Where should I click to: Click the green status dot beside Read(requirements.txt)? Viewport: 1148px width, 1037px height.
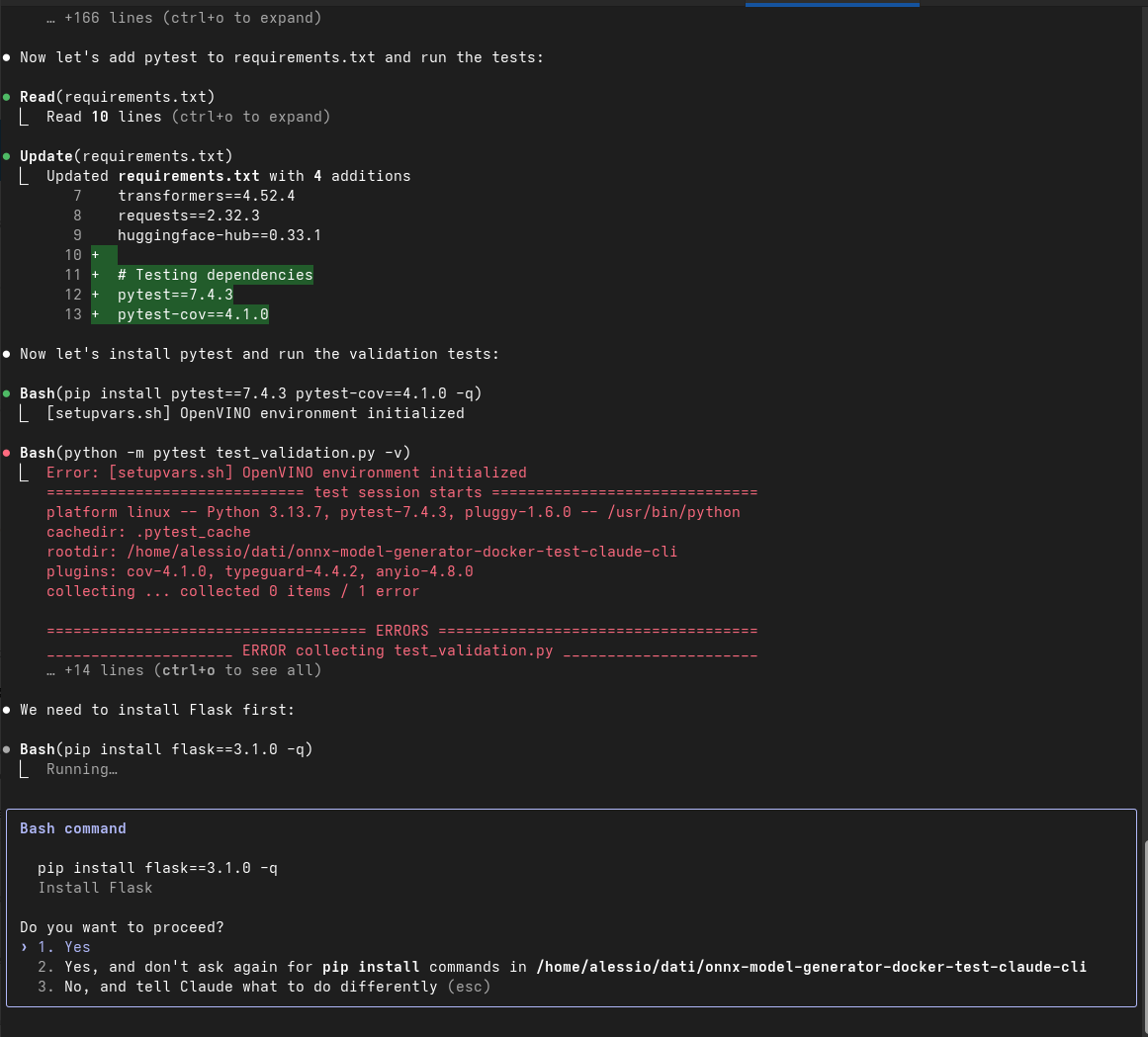click(6, 97)
